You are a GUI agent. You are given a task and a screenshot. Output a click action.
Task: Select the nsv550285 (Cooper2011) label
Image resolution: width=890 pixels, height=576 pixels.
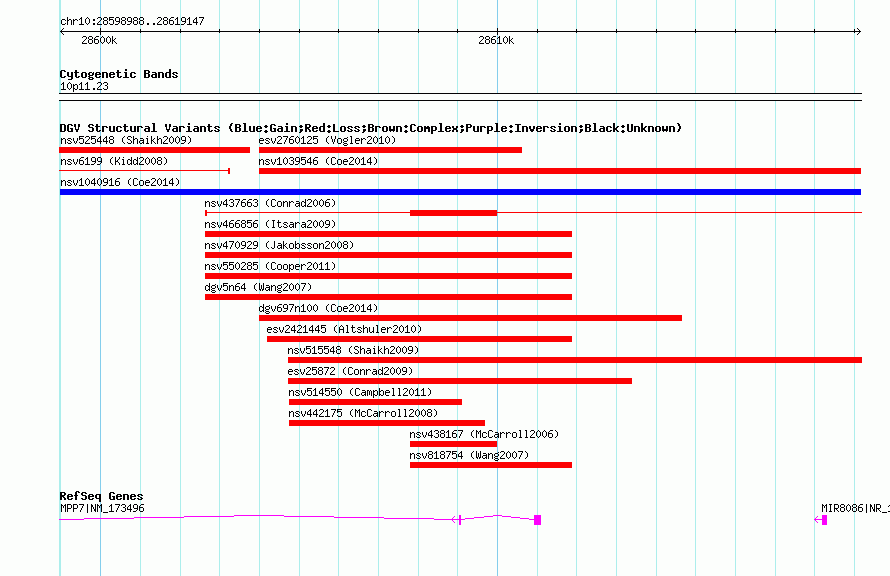click(270, 266)
